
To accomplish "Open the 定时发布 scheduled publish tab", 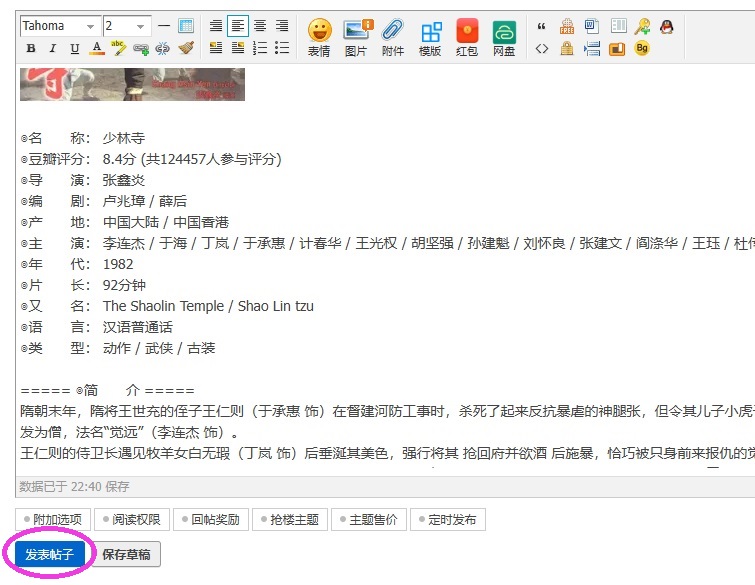I will (x=449, y=520).
